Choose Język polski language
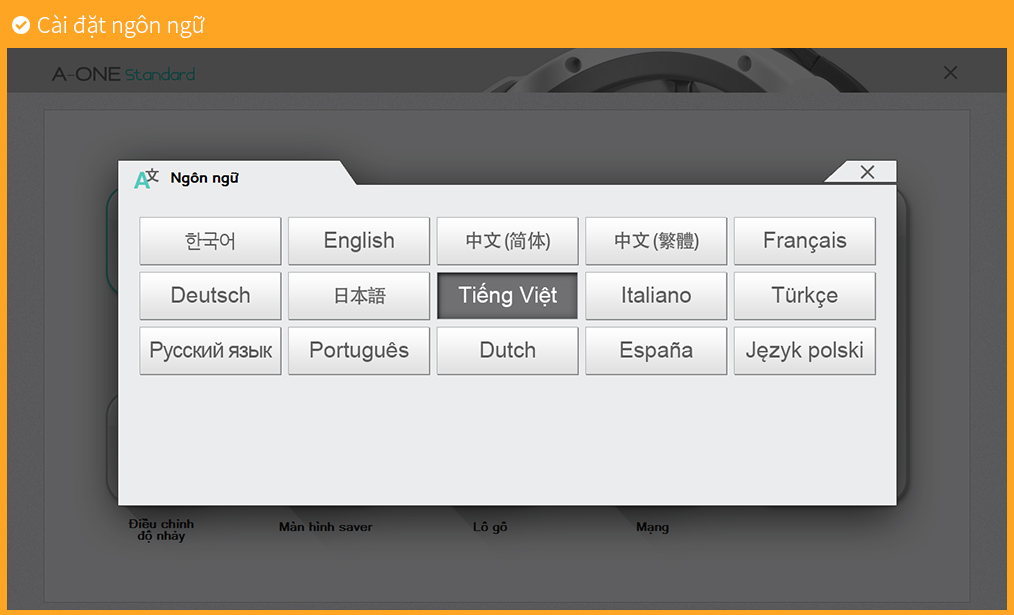 pyautogui.click(x=804, y=351)
